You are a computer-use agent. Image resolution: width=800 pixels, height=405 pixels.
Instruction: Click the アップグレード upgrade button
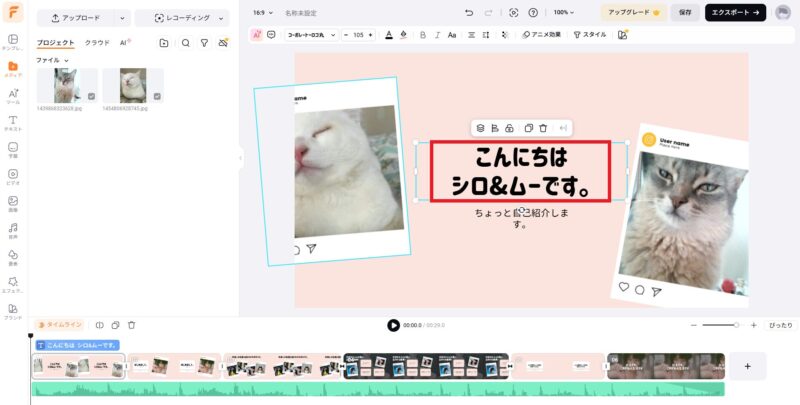point(635,12)
